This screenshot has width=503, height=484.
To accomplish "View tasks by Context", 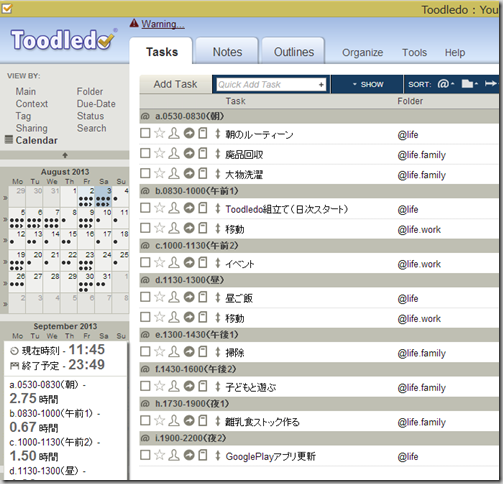I will click(x=32, y=104).
